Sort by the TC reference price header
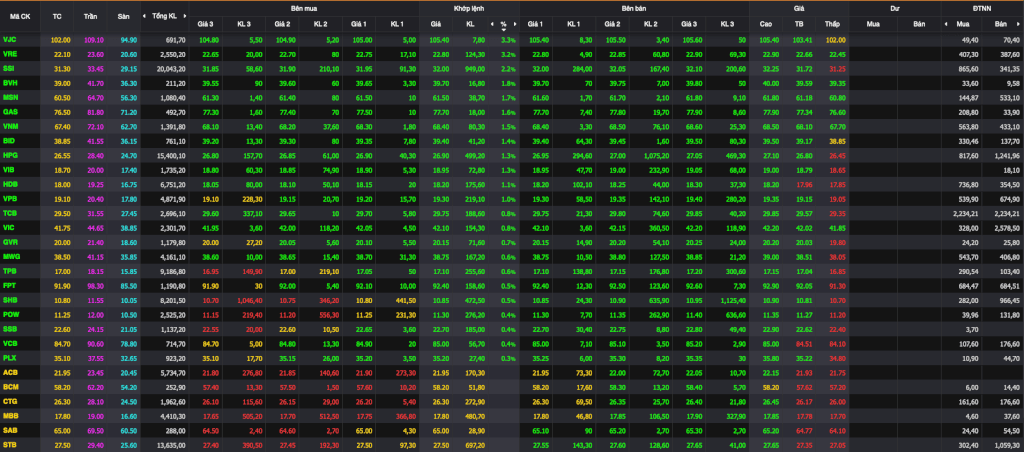This screenshot has height=452, width=1024. tap(57, 16)
